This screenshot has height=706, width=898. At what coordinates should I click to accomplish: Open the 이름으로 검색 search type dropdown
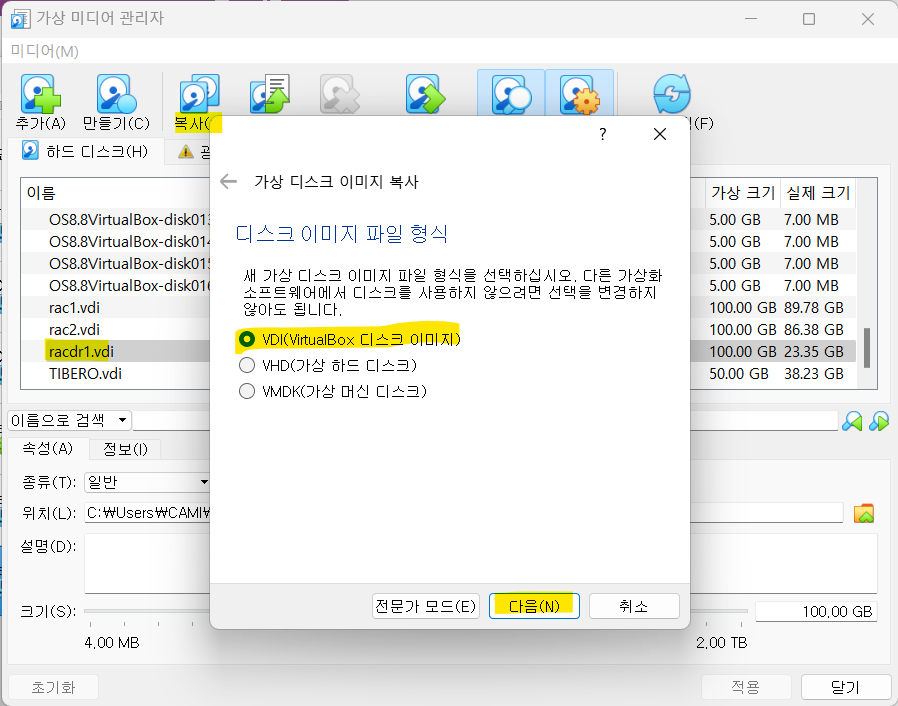[69, 421]
